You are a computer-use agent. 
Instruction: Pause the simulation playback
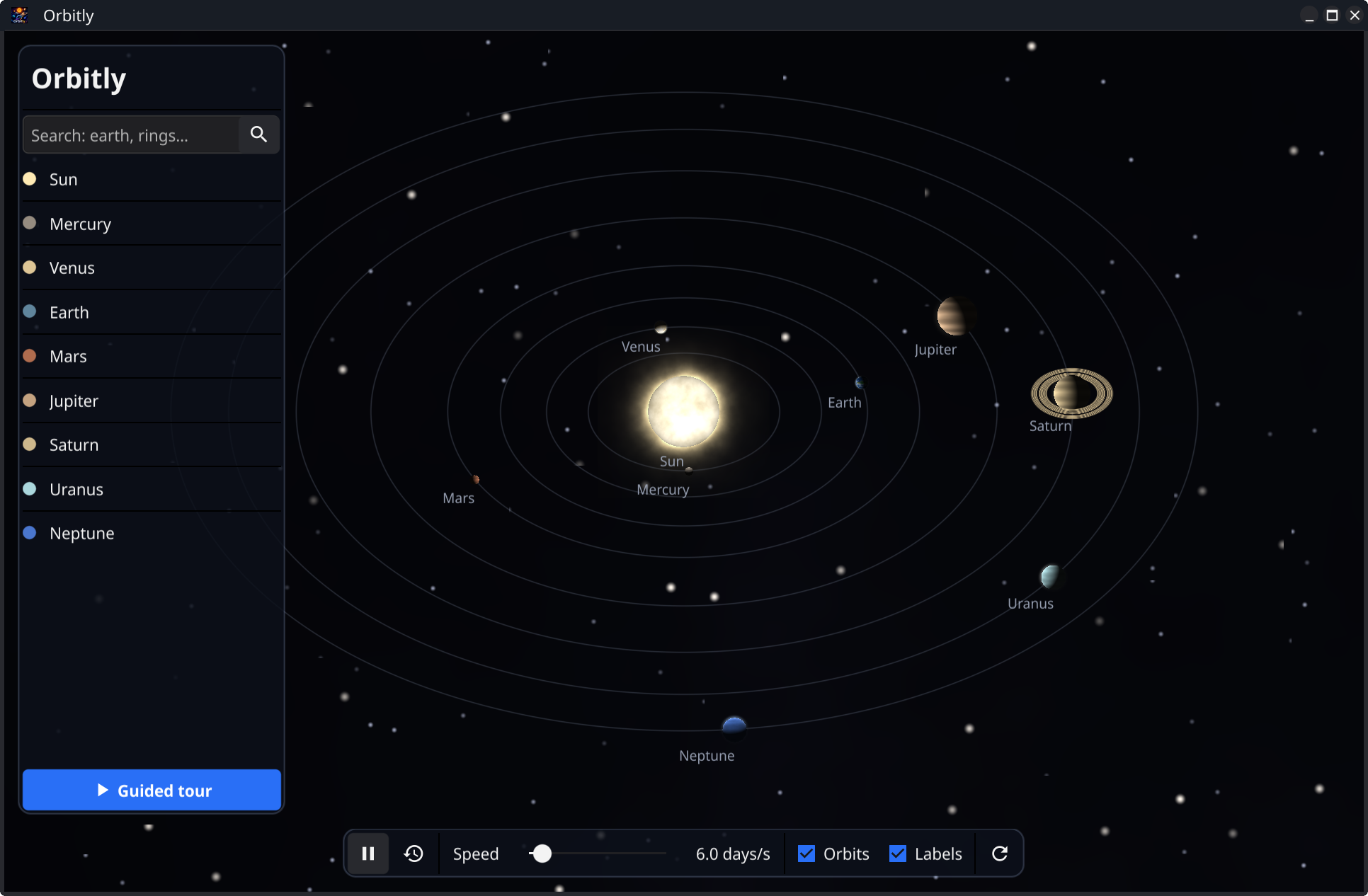(368, 854)
